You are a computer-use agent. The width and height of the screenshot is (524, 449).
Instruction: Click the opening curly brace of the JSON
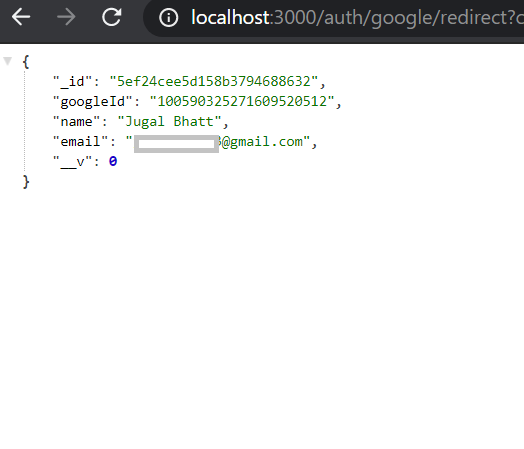[x=26, y=62]
